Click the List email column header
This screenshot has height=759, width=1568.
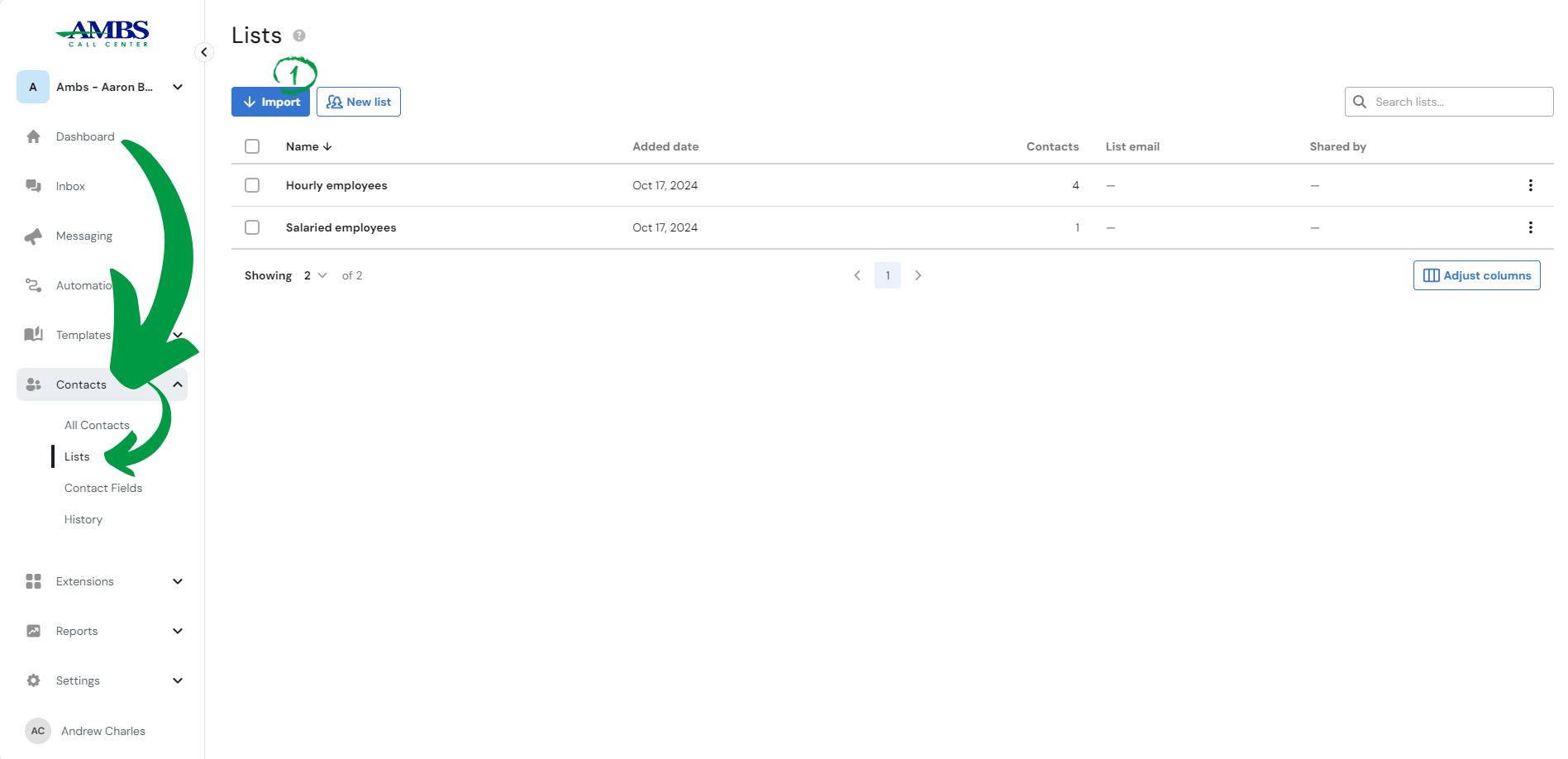tap(1132, 146)
